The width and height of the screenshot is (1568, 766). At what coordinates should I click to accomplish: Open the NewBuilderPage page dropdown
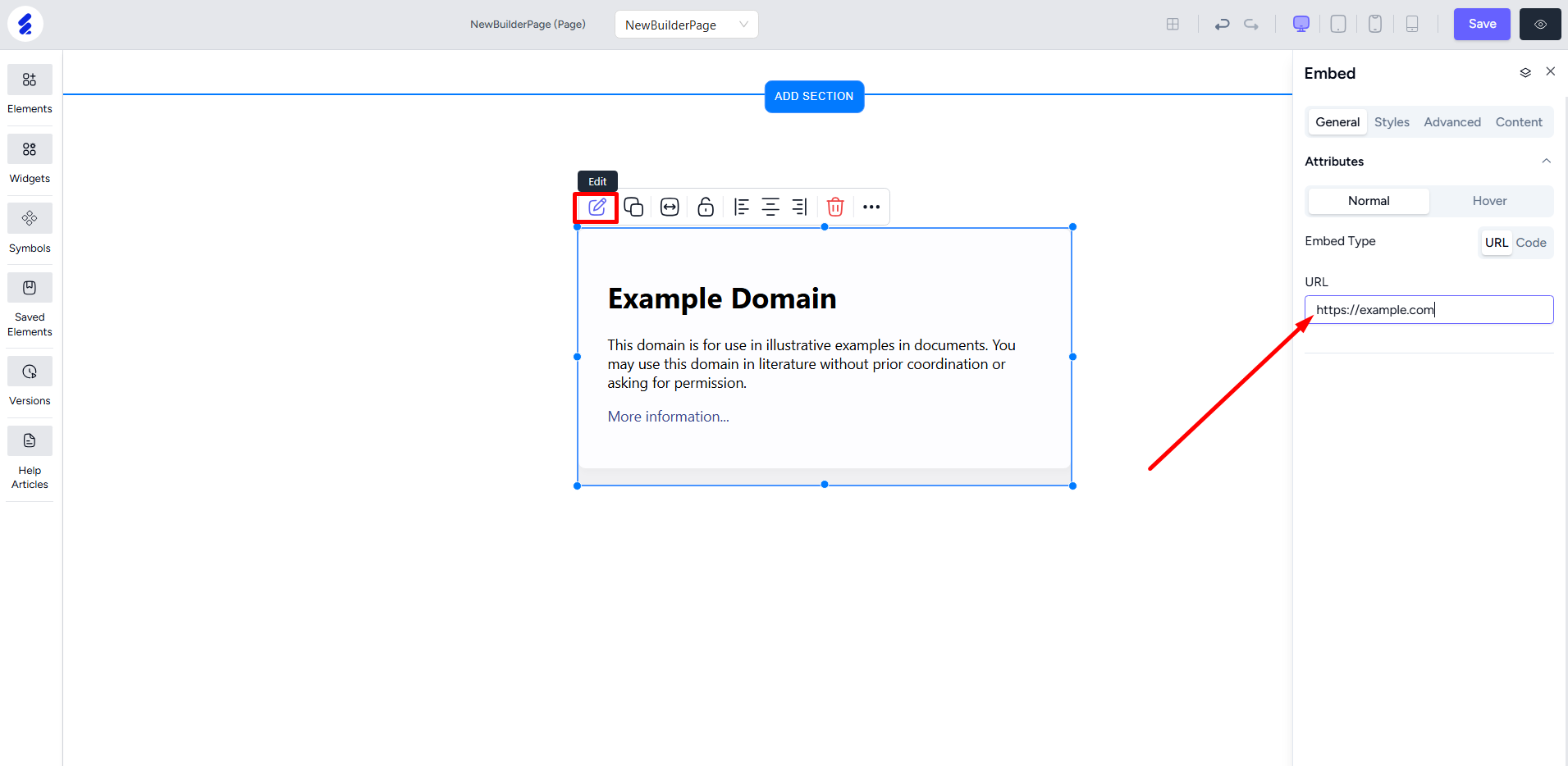(687, 25)
